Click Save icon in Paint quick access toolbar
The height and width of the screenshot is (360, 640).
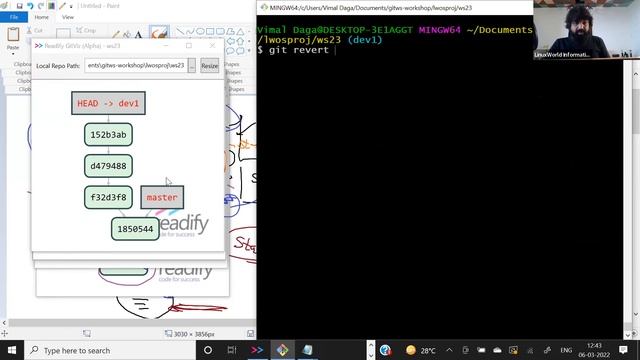click(x=19, y=6)
